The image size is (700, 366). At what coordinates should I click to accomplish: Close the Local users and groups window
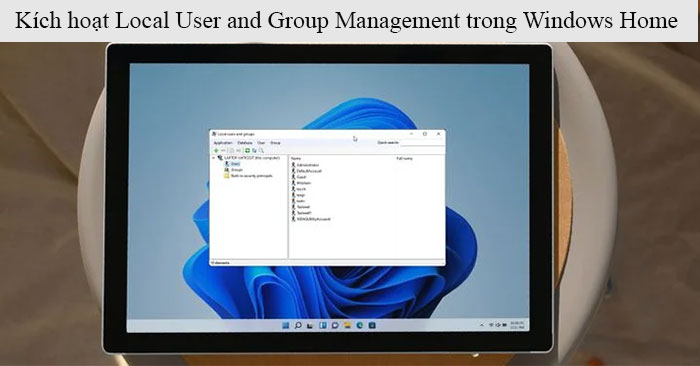tap(439, 134)
